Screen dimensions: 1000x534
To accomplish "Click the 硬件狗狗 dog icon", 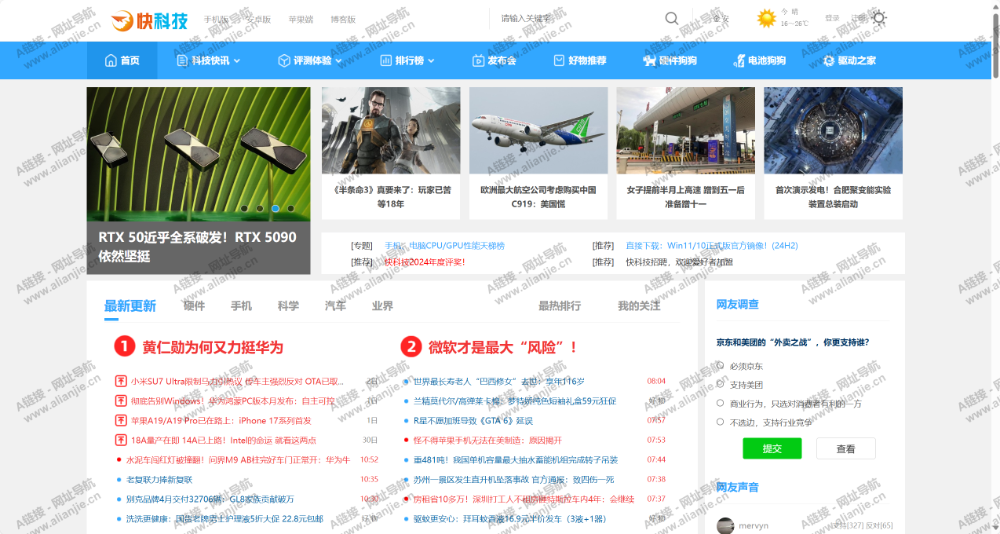I will point(649,61).
